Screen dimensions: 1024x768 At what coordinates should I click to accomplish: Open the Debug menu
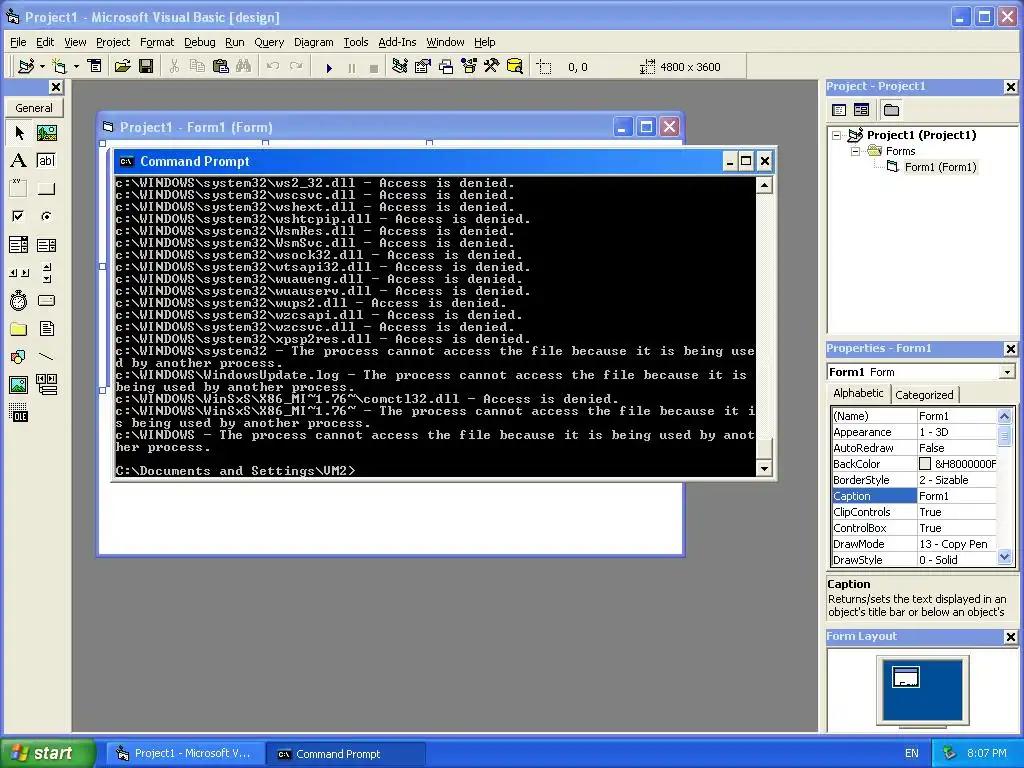coord(199,42)
